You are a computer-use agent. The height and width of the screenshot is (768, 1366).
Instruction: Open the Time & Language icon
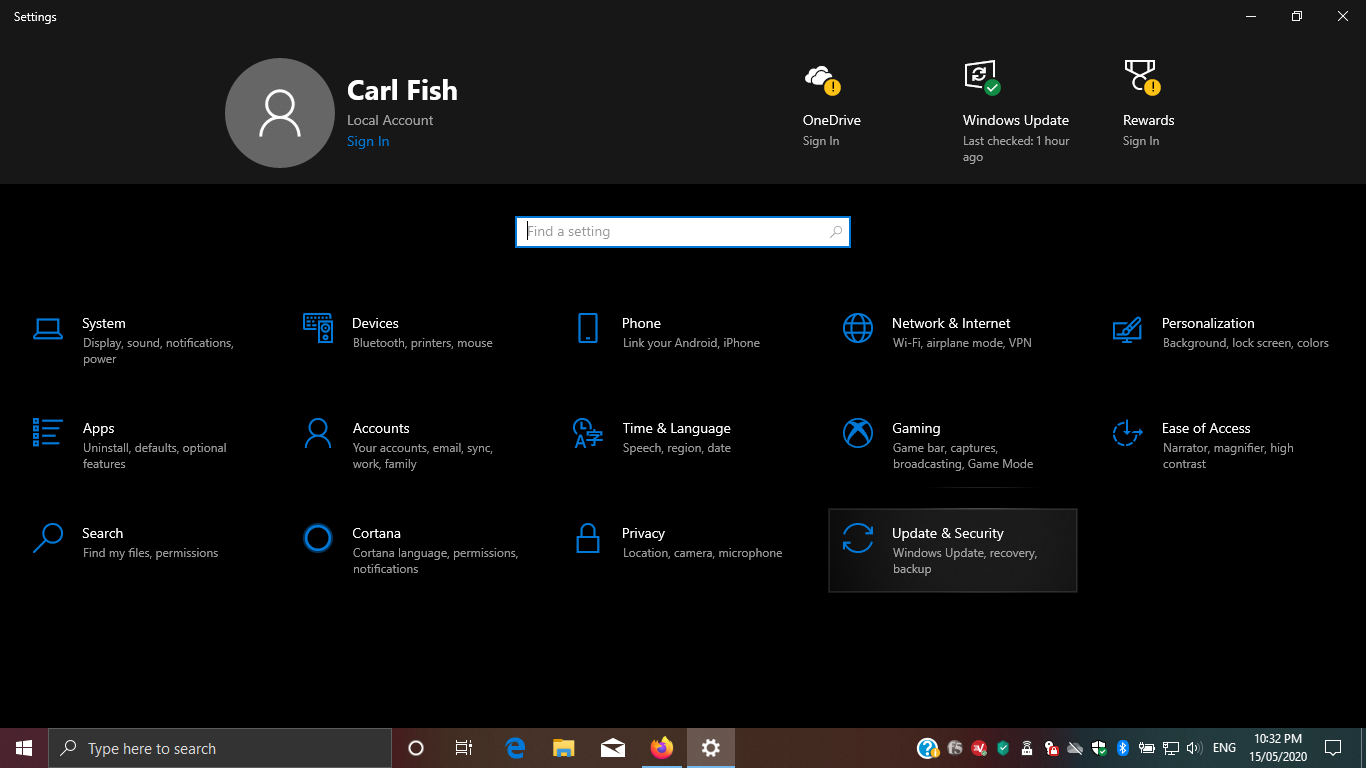(588, 433)
